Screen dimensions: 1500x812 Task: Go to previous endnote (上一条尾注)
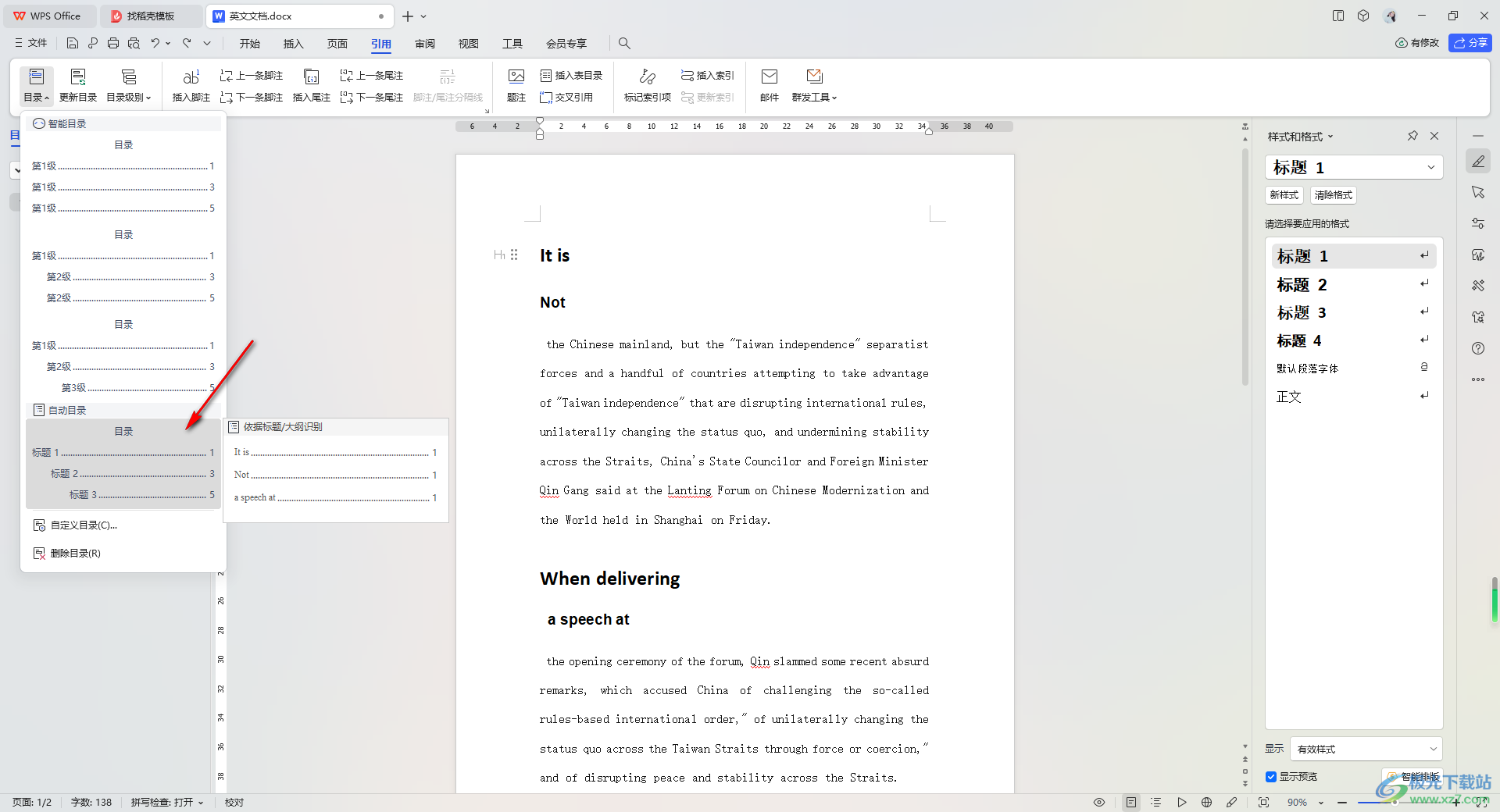click(x=372, y=76)
